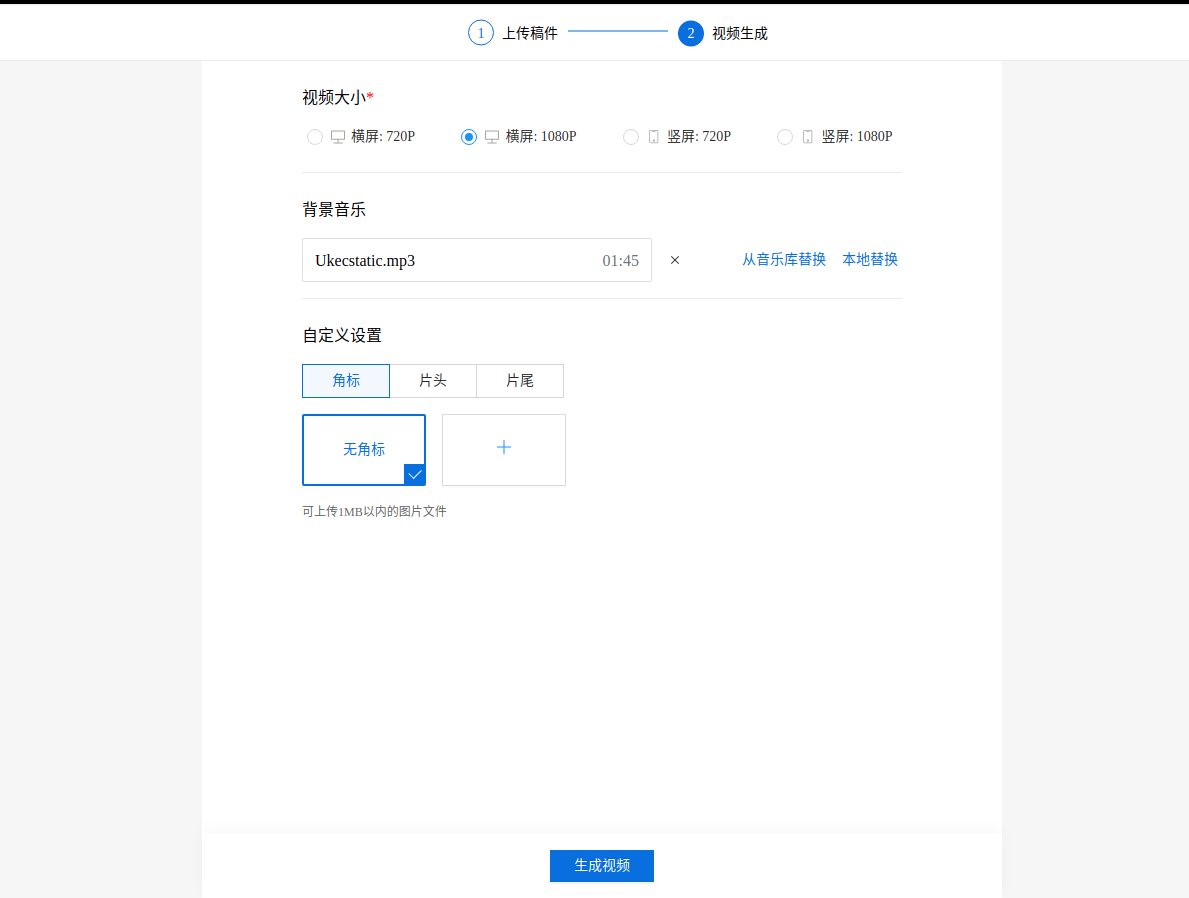Select the 横屏: 1080P radio button
1189x898 pixels.
tap(469, 137)
